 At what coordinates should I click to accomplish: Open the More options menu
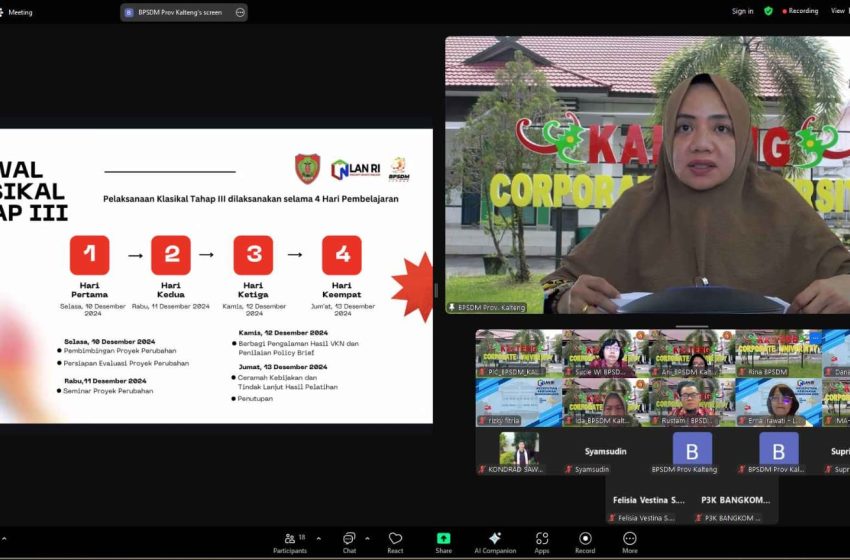tap(629, 543)
